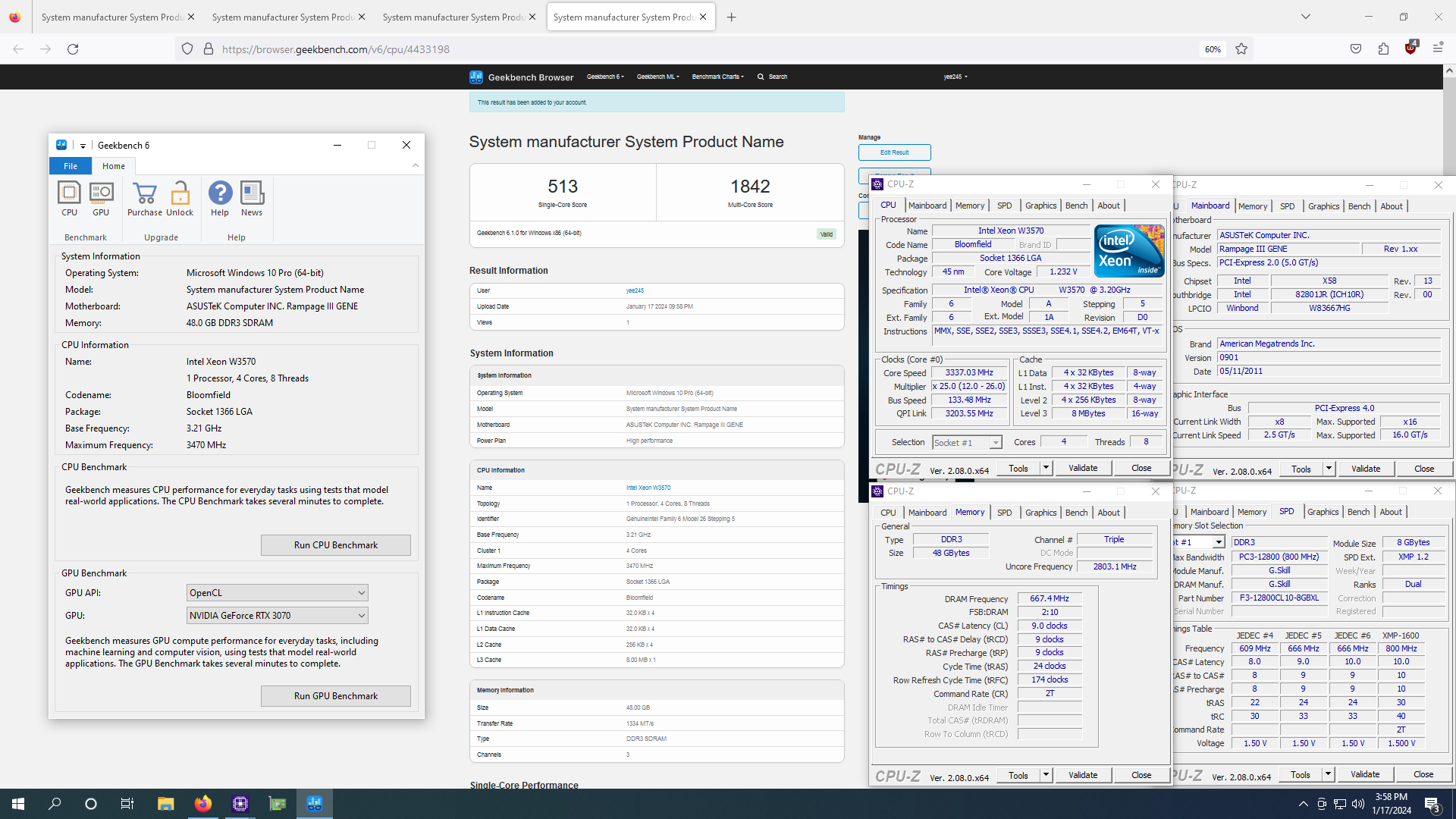Screen dimensions: 1456x819
Task: Expand Benchmark Charts menu on website
Action: point(718,77)
